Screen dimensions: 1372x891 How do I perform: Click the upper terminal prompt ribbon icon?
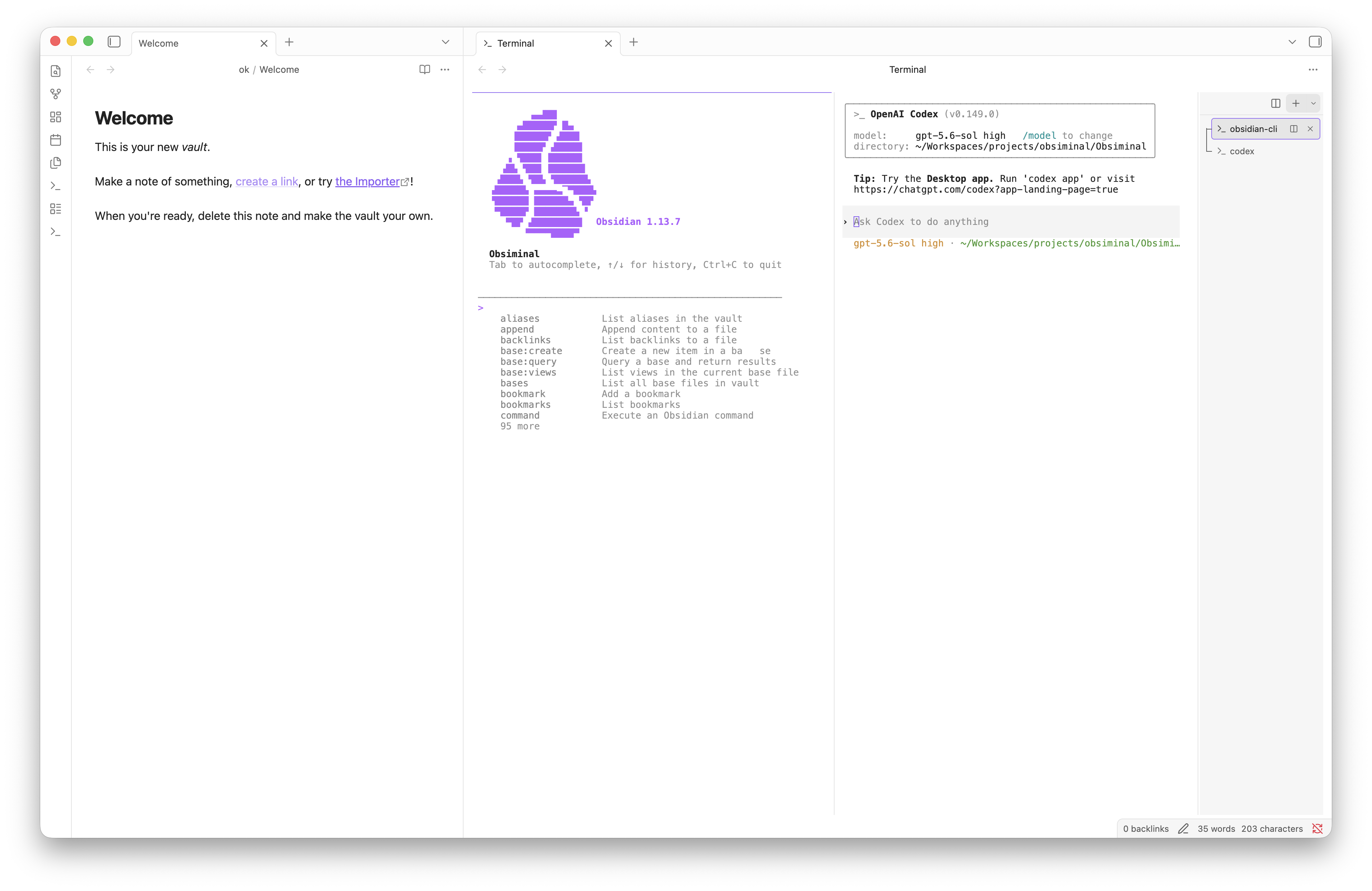click(55, 185)
